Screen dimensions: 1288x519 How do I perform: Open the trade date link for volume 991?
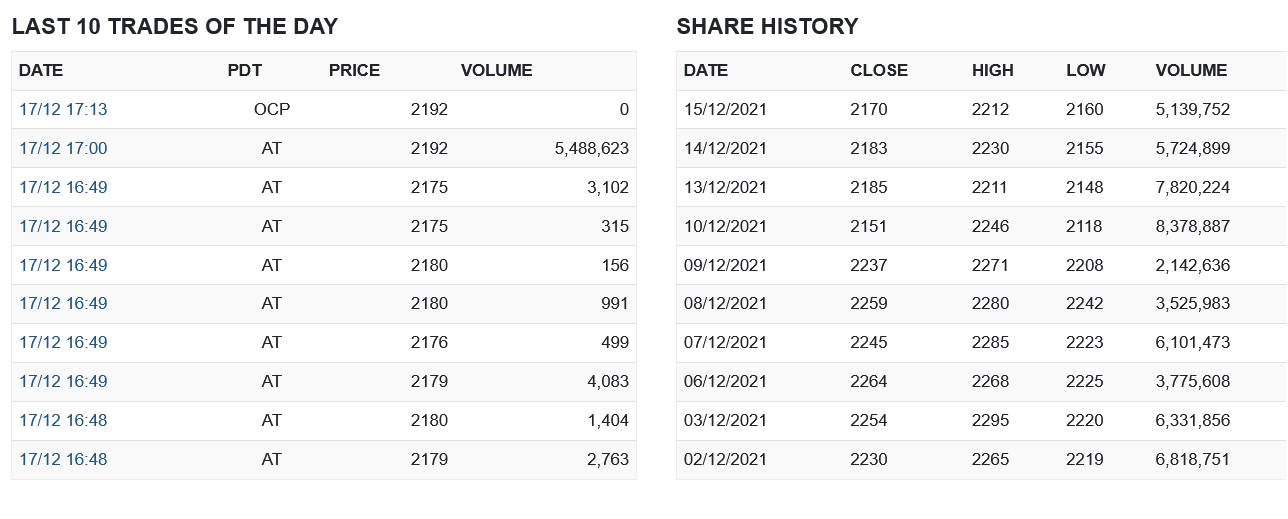63,304
